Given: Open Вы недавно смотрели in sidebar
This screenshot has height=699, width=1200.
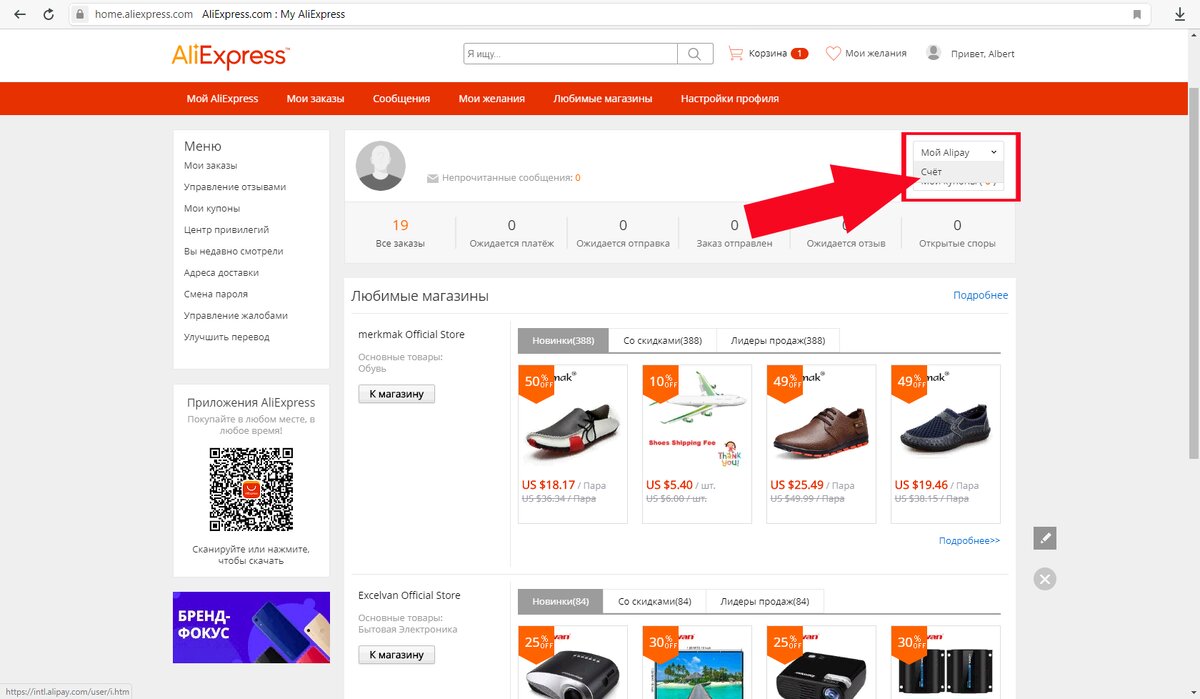Looking at the screenshot, I should [234, 251].
